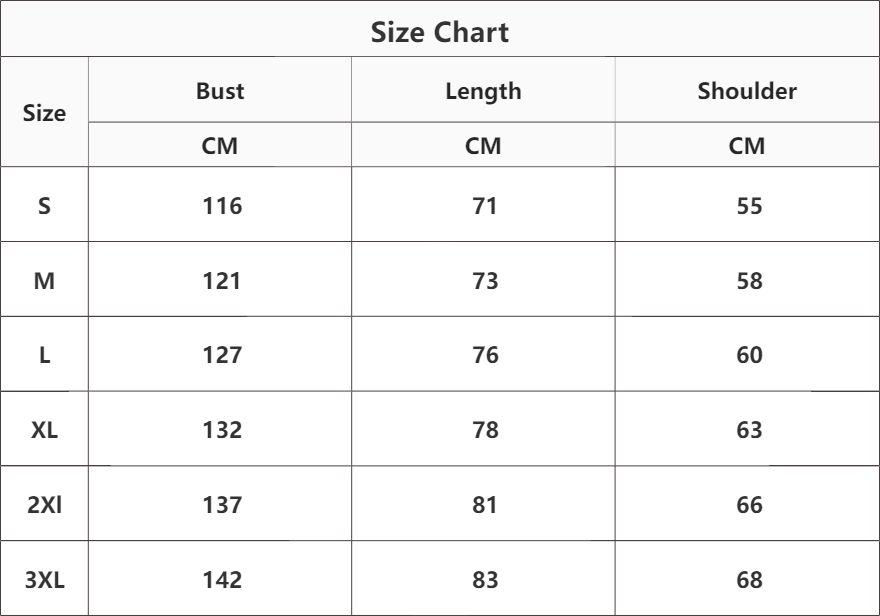This screenshot has height=616, width=880.
Task: Select the M size row label
Action: [x=45, y=281]
